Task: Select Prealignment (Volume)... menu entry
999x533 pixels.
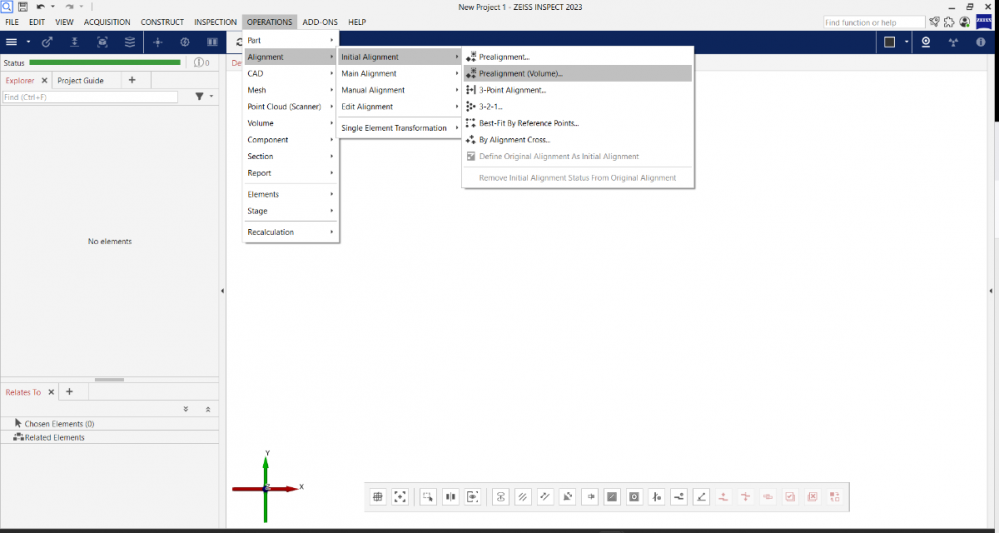Action: click(578, 73)
